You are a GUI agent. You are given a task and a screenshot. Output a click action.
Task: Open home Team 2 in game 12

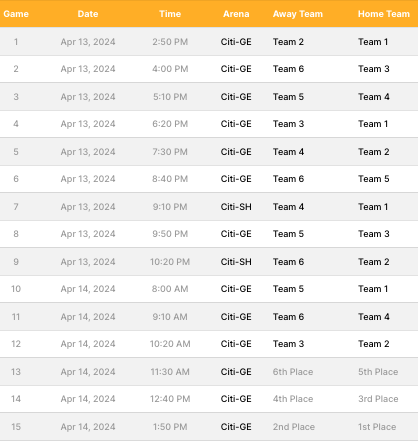374,344
